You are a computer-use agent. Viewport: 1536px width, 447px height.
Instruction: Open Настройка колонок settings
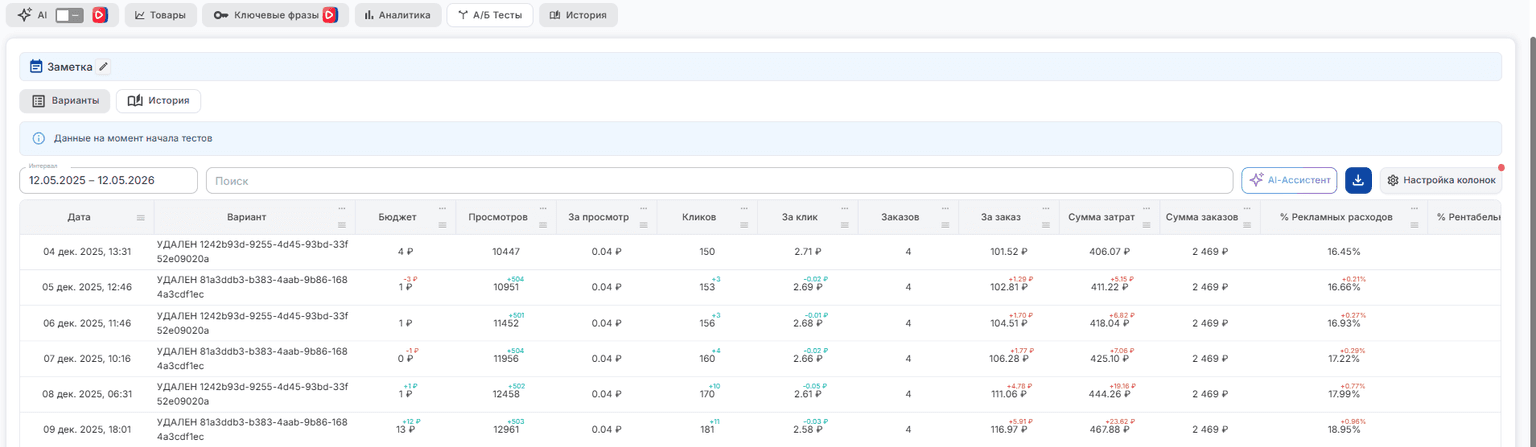tap(1440, 180)
